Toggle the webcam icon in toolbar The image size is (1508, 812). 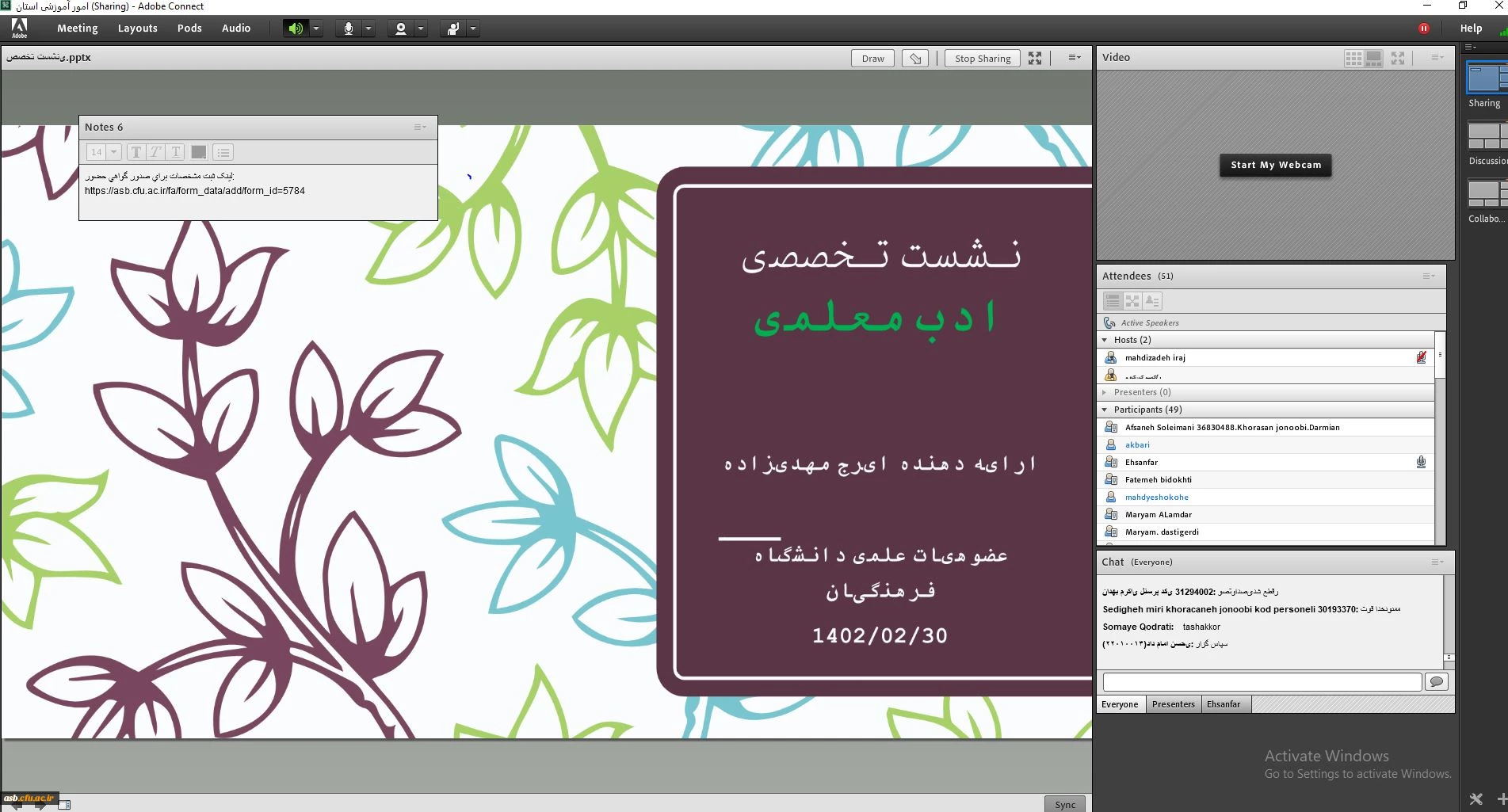point(401,29)
